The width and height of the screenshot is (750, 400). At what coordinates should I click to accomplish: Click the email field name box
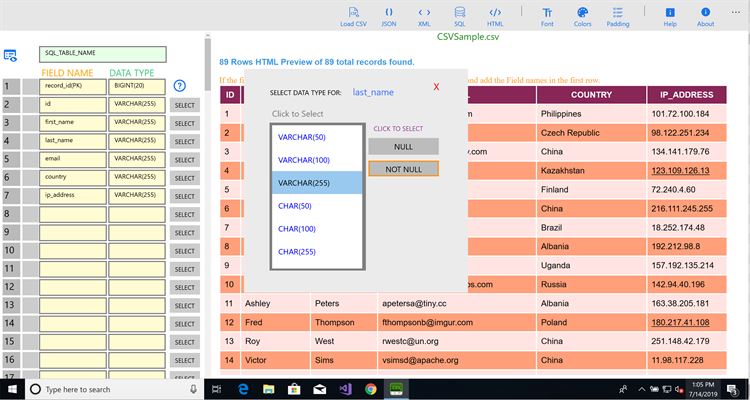(x=73, y=159)
